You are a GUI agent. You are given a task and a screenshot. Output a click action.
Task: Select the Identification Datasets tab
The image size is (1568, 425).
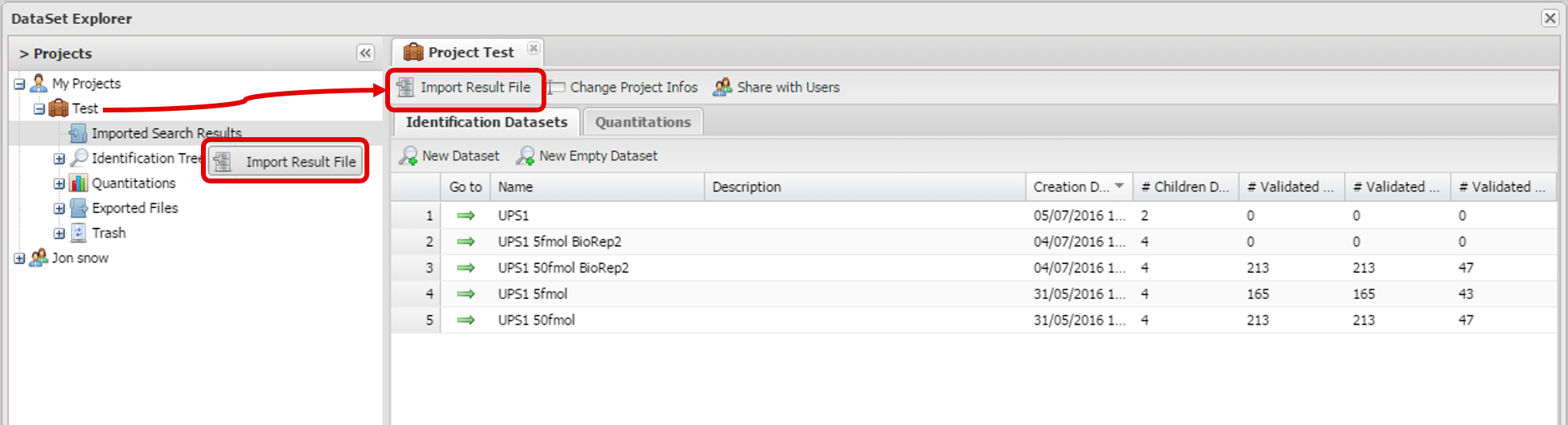pos(487,122)
